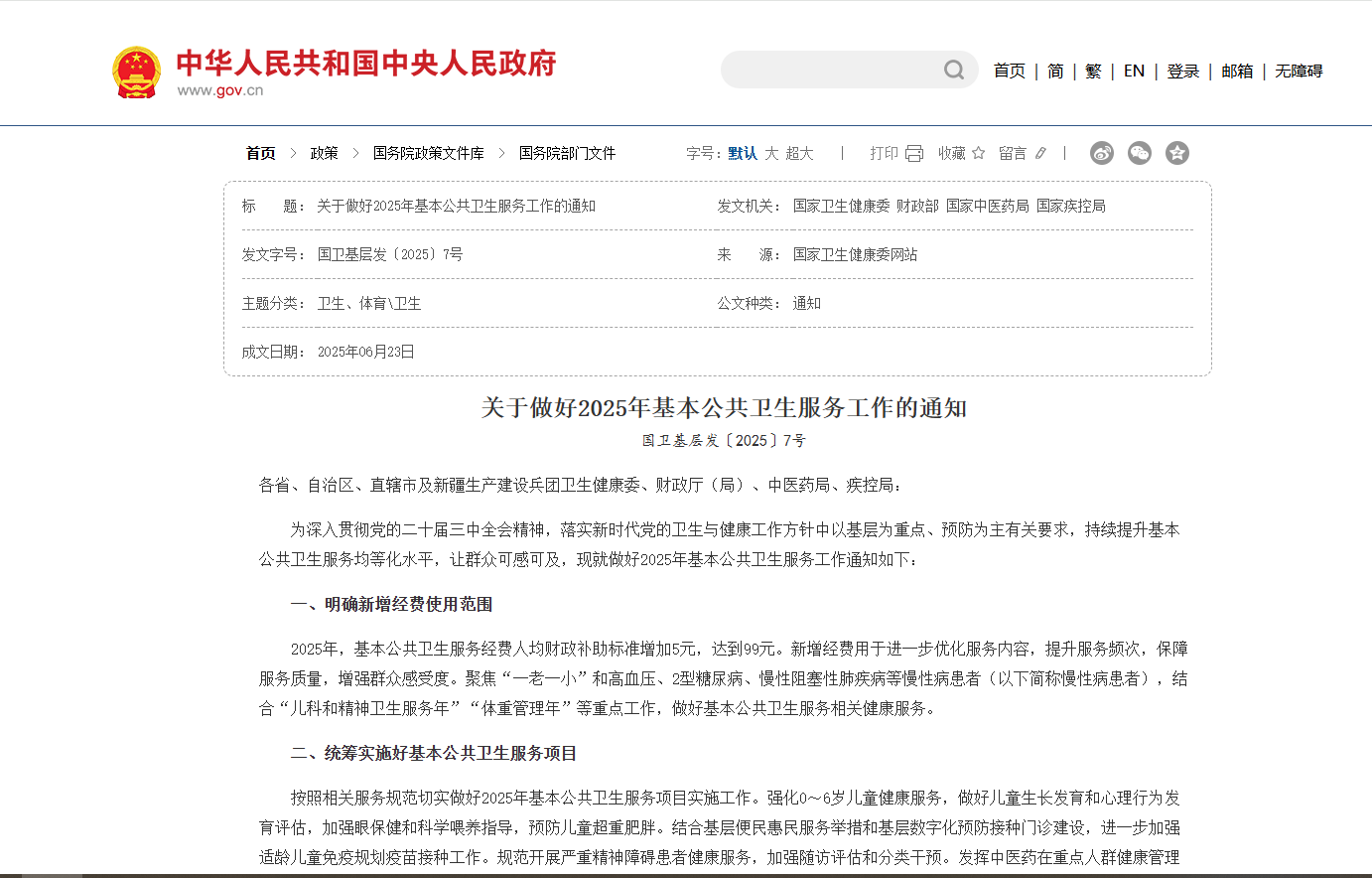Viewport: 1372px width, 878px height.
Task: Open the 邮箱 mailbox link
Action: coord(1237,71)
